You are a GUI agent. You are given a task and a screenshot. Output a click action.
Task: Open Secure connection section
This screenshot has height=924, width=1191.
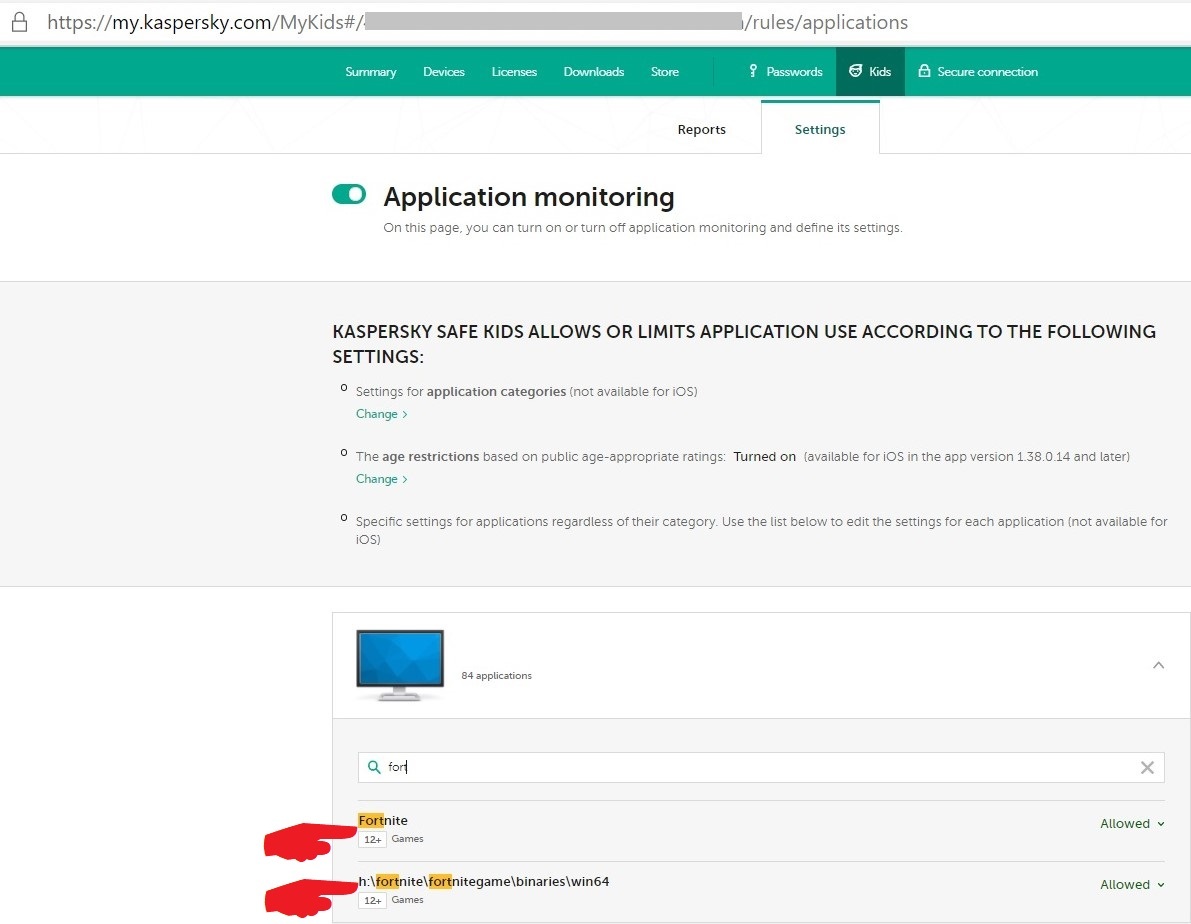987,71
